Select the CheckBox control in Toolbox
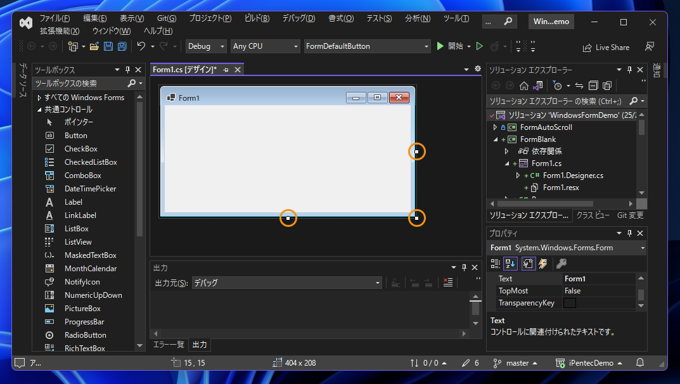The height and width of the screenshot is (384, 680). click(81, 149)
